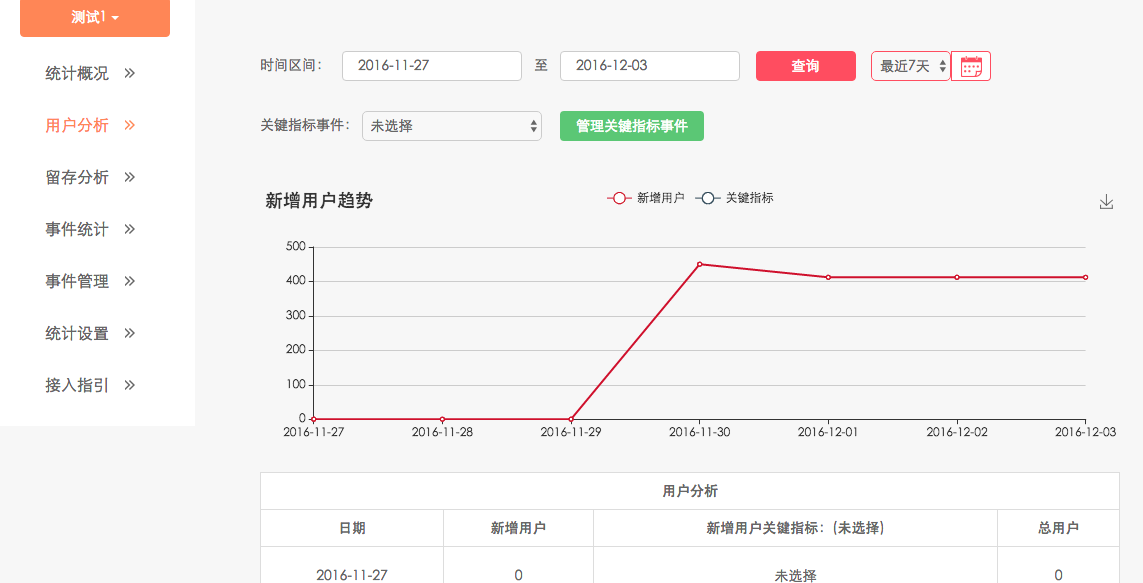This screenshot has width=1143, height=583.
Task: Toggle the 新增用户 legend series
Action: 646,198
